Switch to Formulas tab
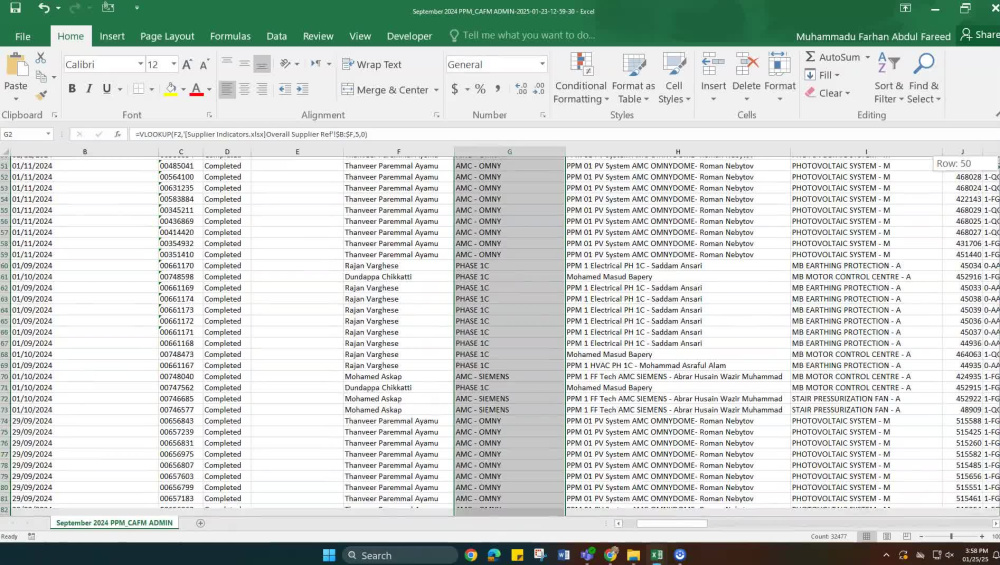 (x=230, y=36)
